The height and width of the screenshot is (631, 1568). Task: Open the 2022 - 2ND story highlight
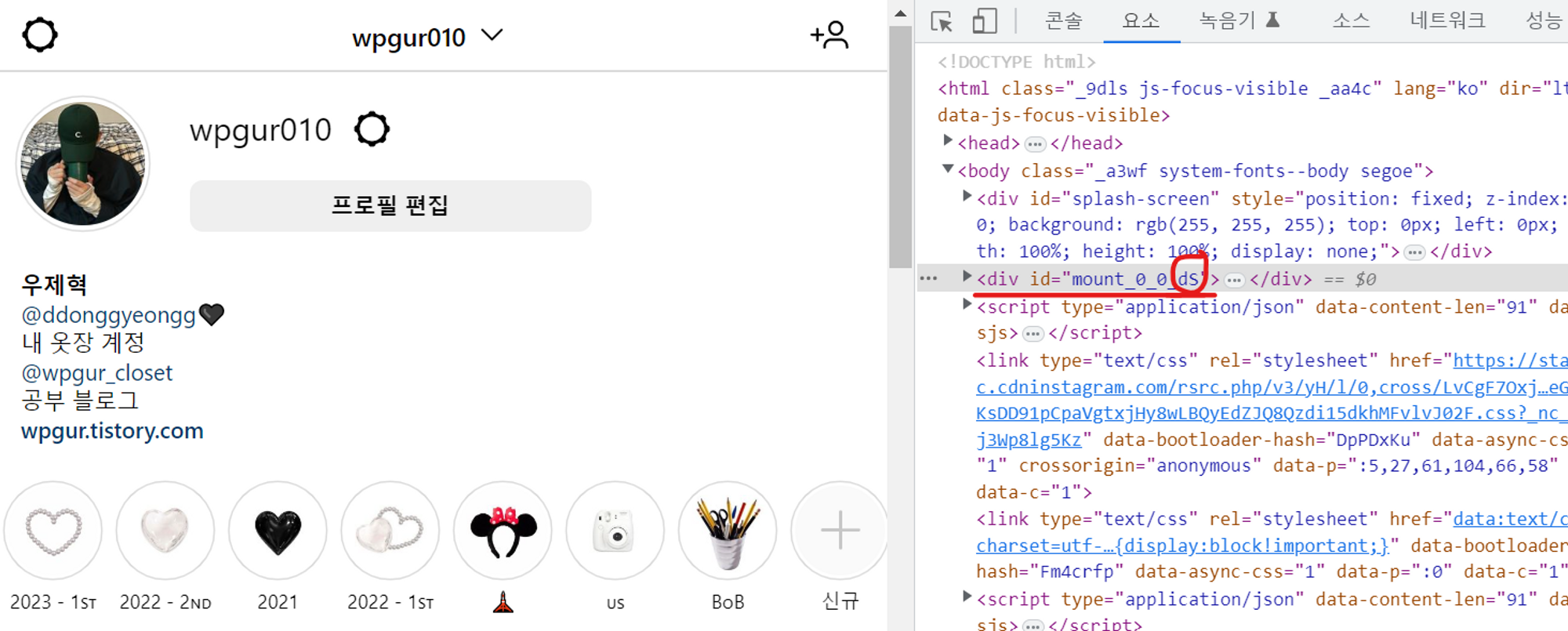click(165, 531)
